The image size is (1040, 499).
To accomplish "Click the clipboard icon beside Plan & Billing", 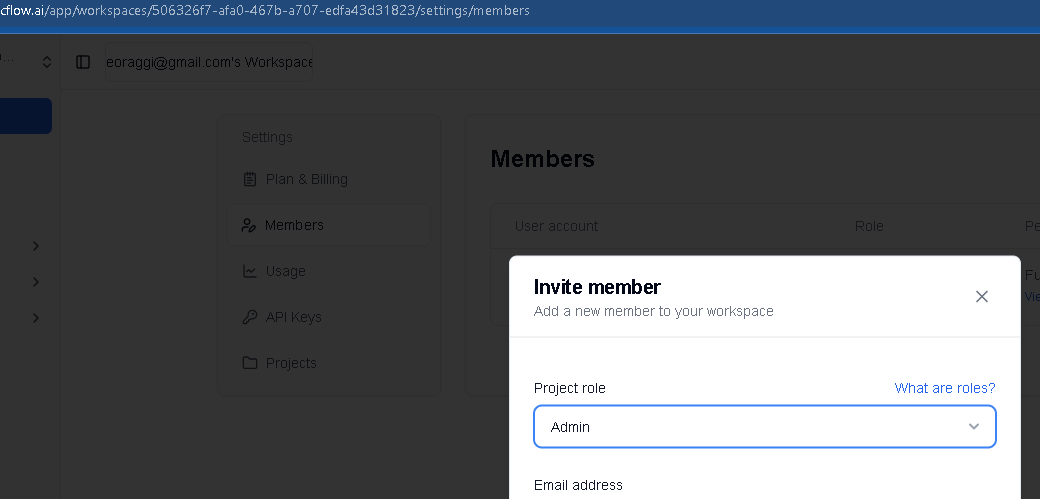I will [250, 179].
